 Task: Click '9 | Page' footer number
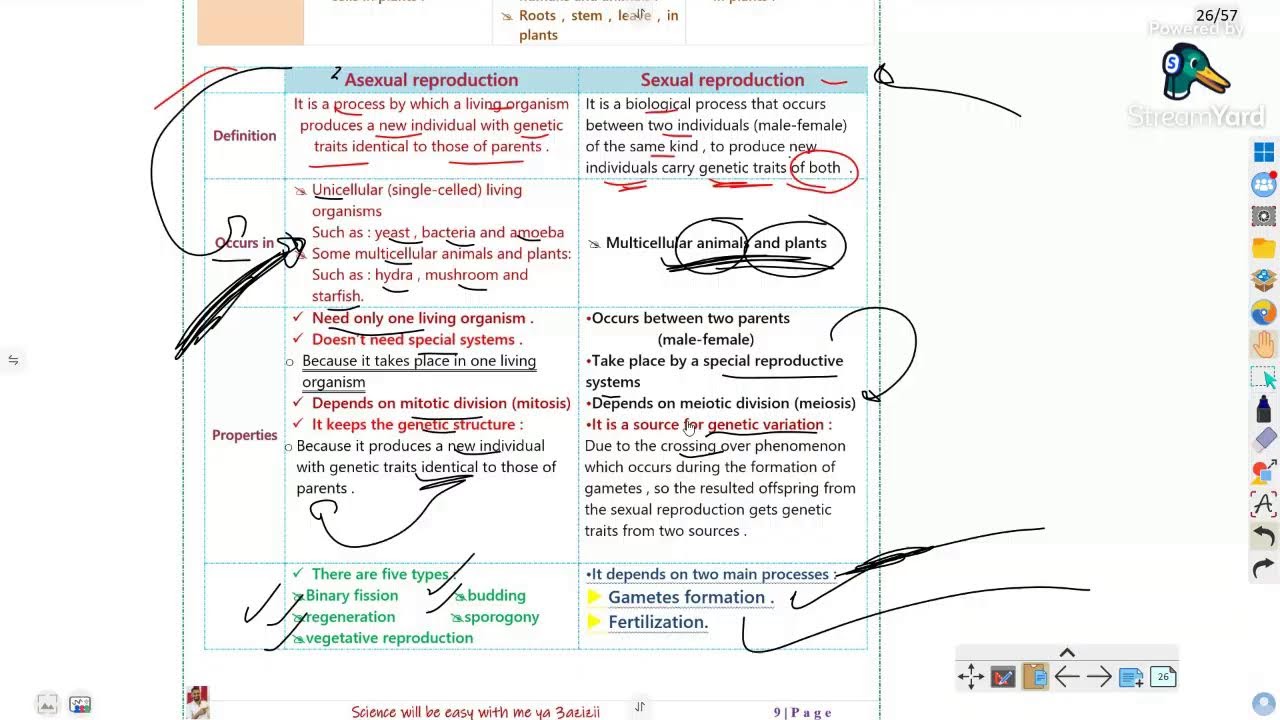pyautogui.click(x=802, y=712)
